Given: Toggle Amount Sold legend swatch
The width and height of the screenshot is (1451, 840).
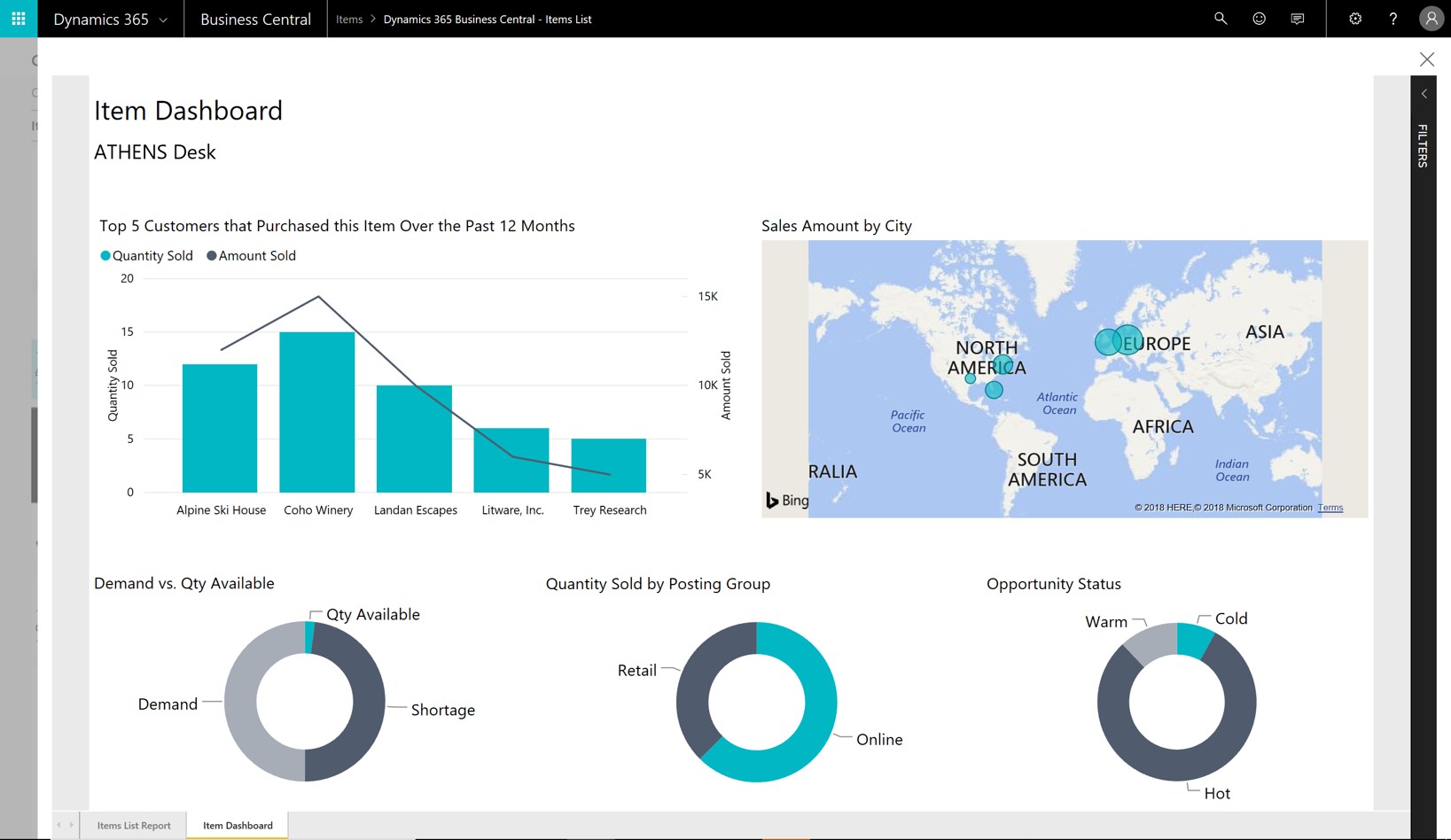Looking at the screenshot, I should coord(211,256).
